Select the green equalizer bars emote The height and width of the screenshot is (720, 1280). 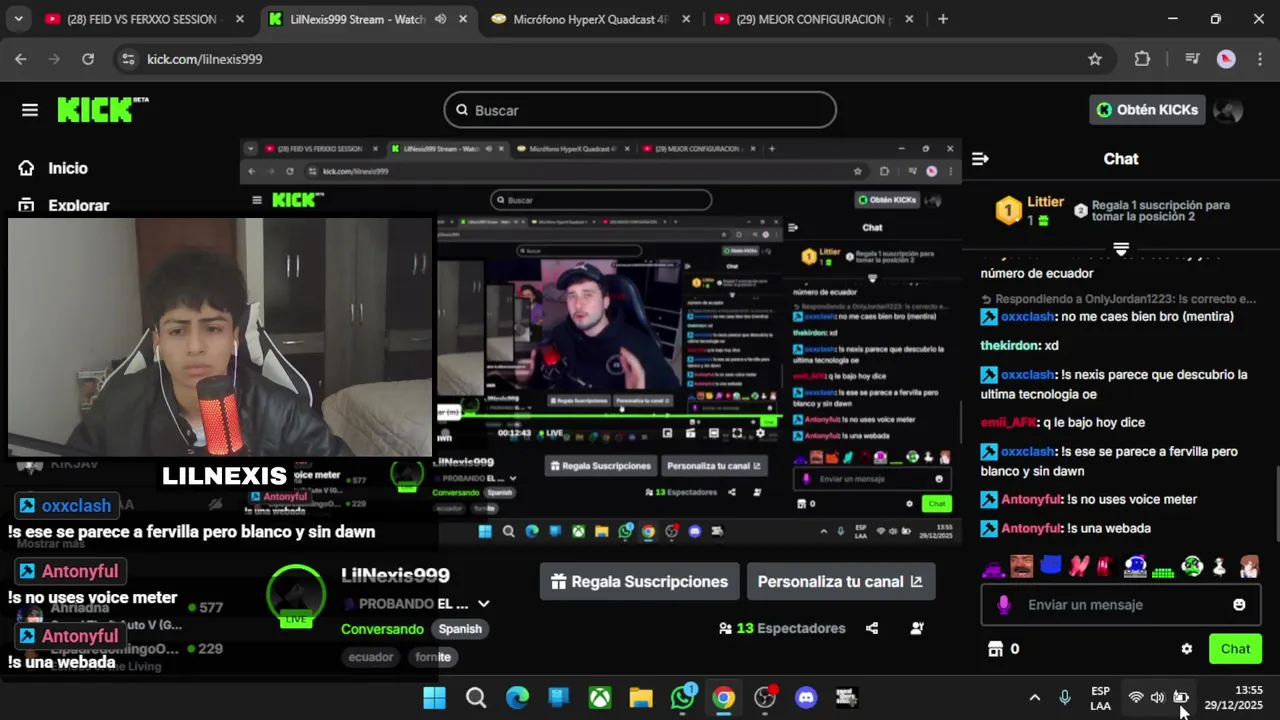click(1163, 573)
